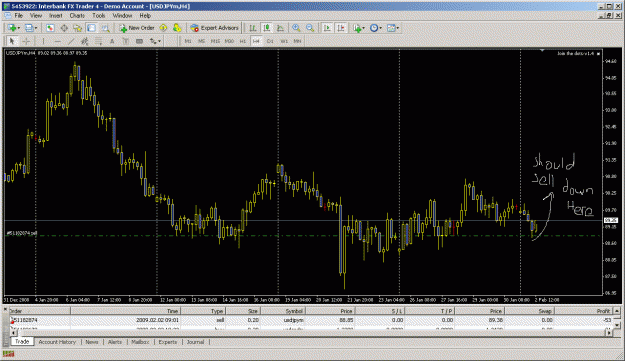Click the New Order button
The height and width of the screenshot is (361, 625).
[137, 28]
